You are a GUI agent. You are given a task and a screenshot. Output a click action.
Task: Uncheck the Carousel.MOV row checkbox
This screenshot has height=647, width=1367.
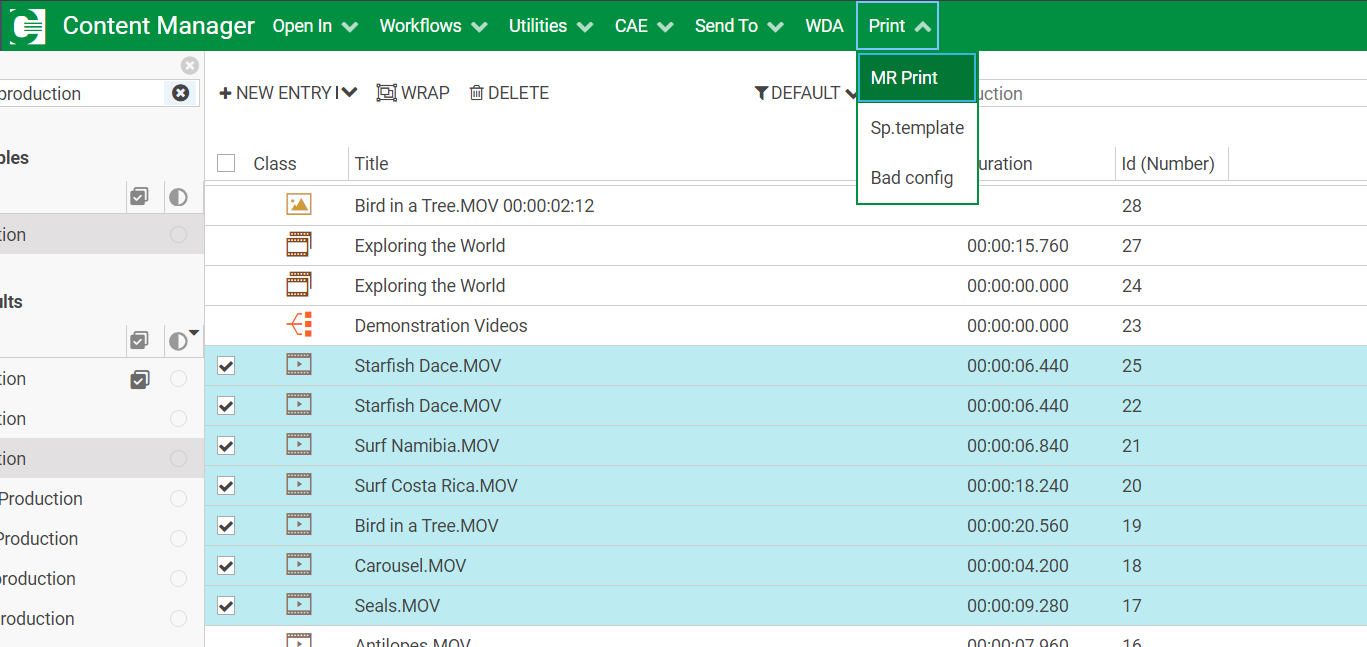point(226,566)
